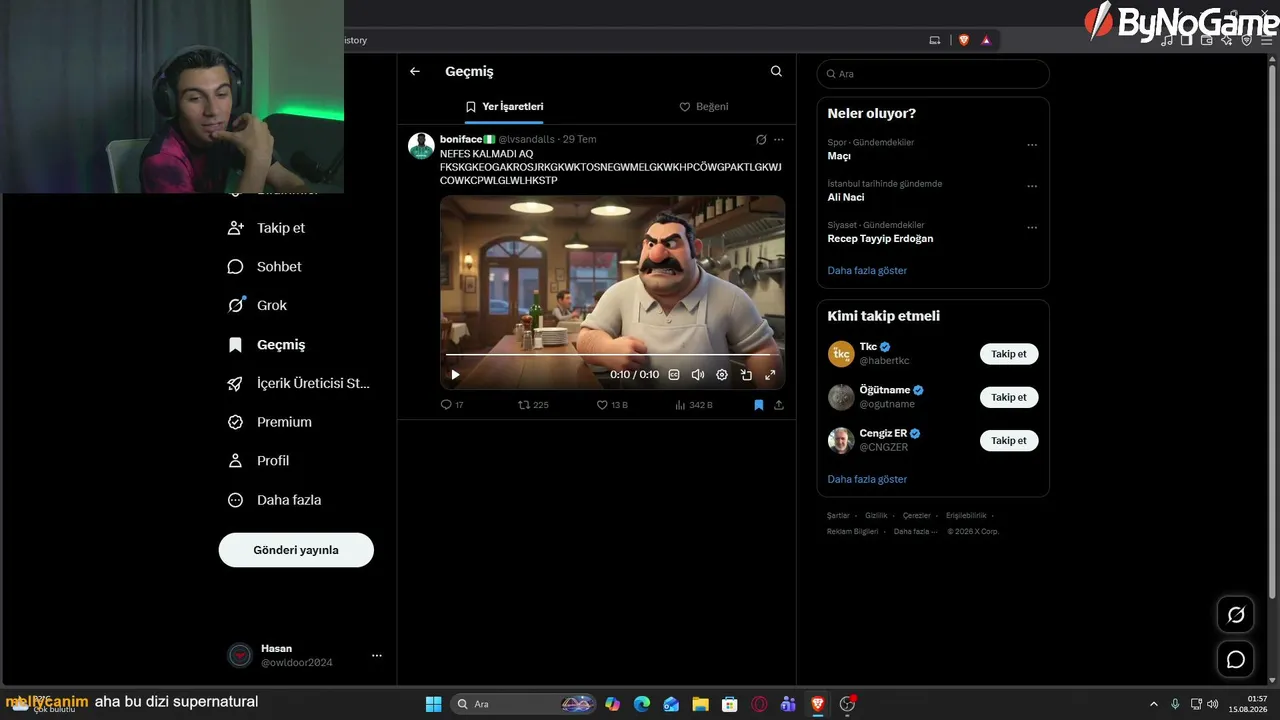
Task: Open the Gizlilik footer link
Action: pos(876,516)
